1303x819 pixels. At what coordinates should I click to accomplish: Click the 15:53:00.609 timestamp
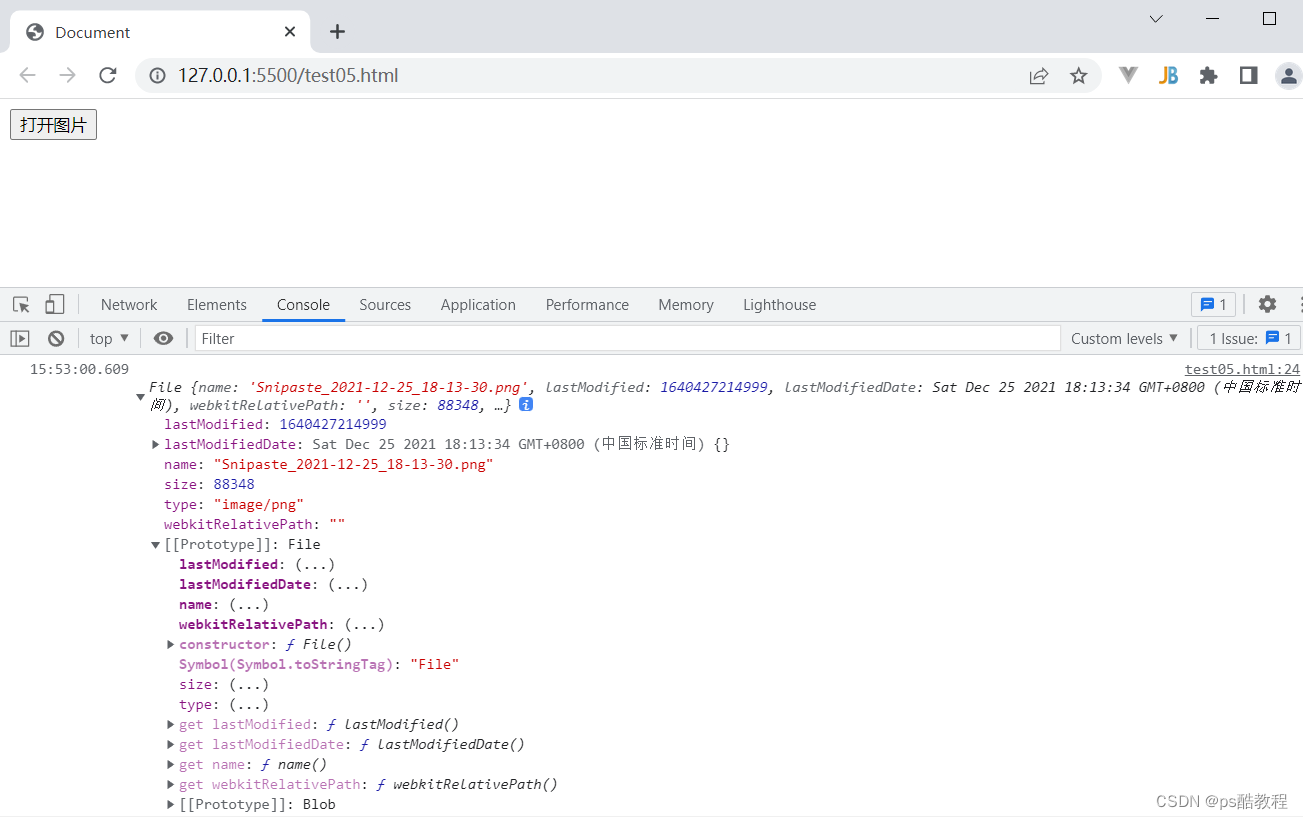click(79, 369)
